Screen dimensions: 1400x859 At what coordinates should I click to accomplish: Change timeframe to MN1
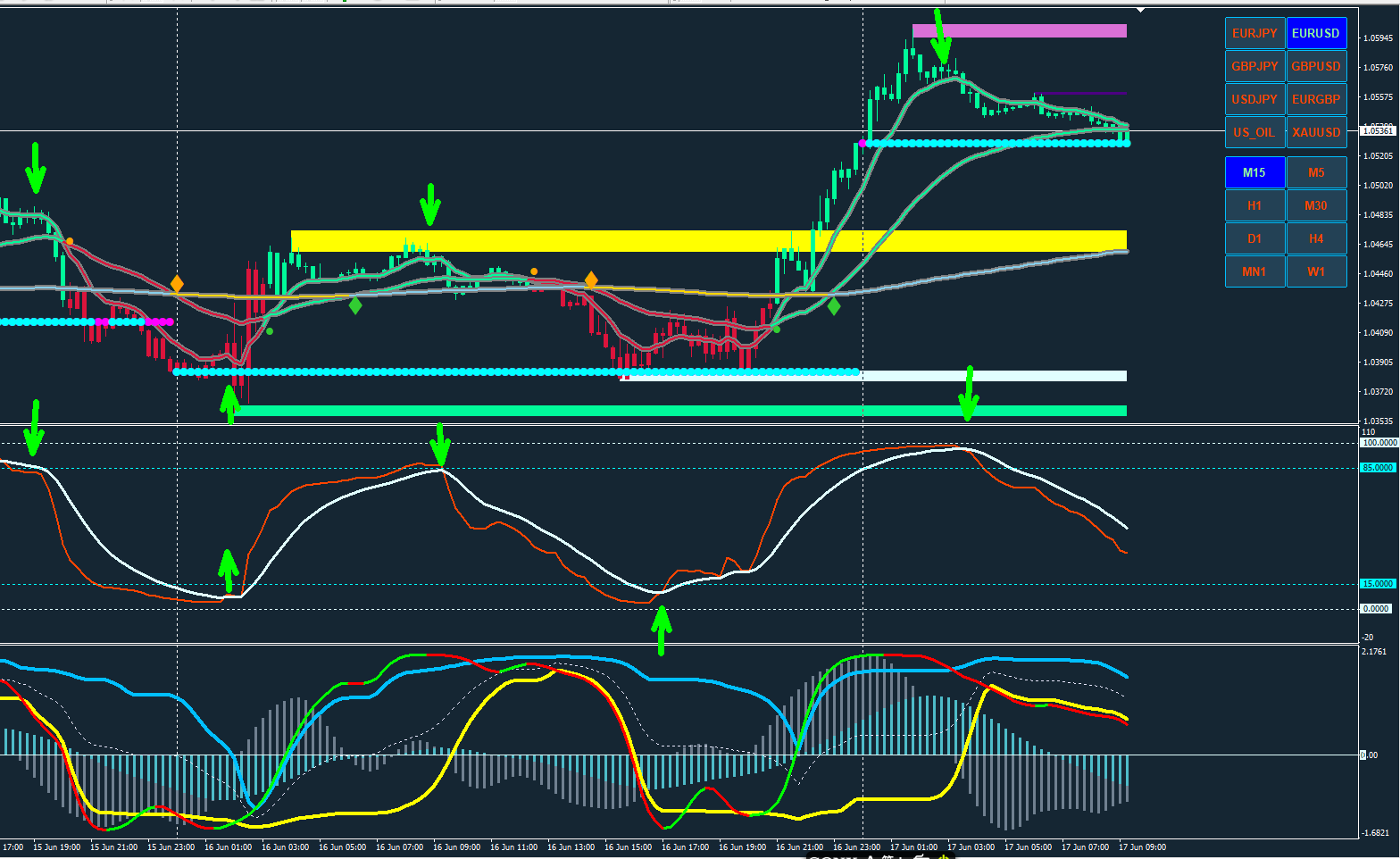pos(1254,271)
